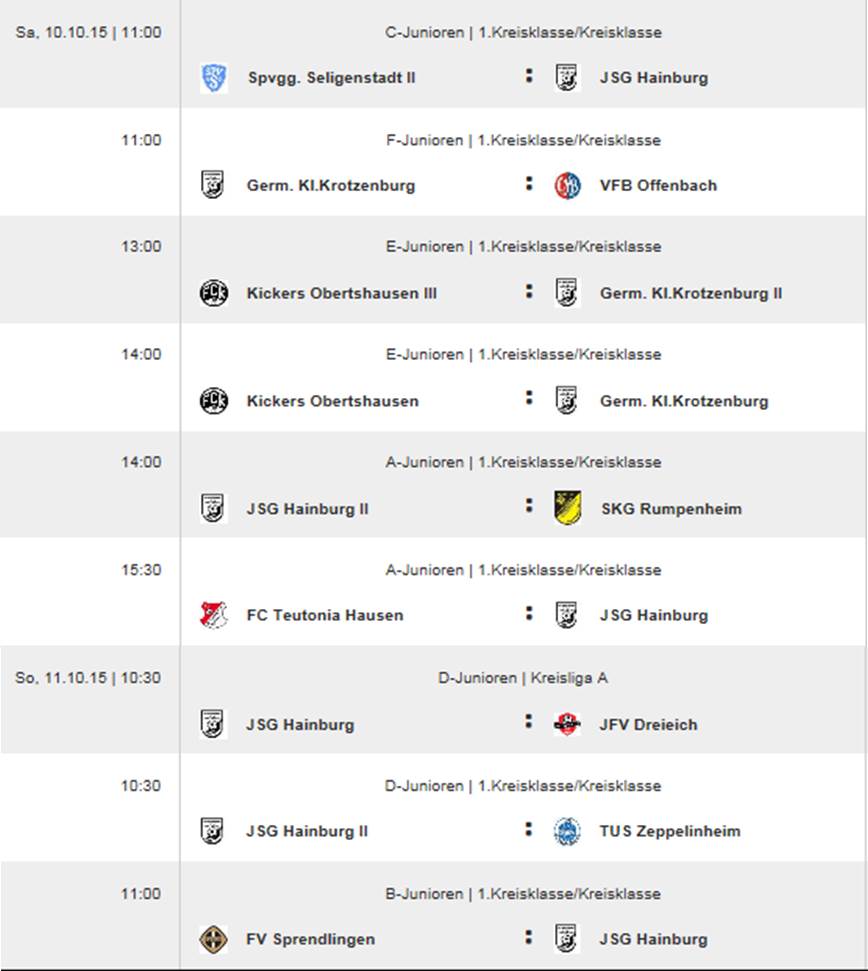Open the FC Teutonia Hausen team link

[325, 616]
